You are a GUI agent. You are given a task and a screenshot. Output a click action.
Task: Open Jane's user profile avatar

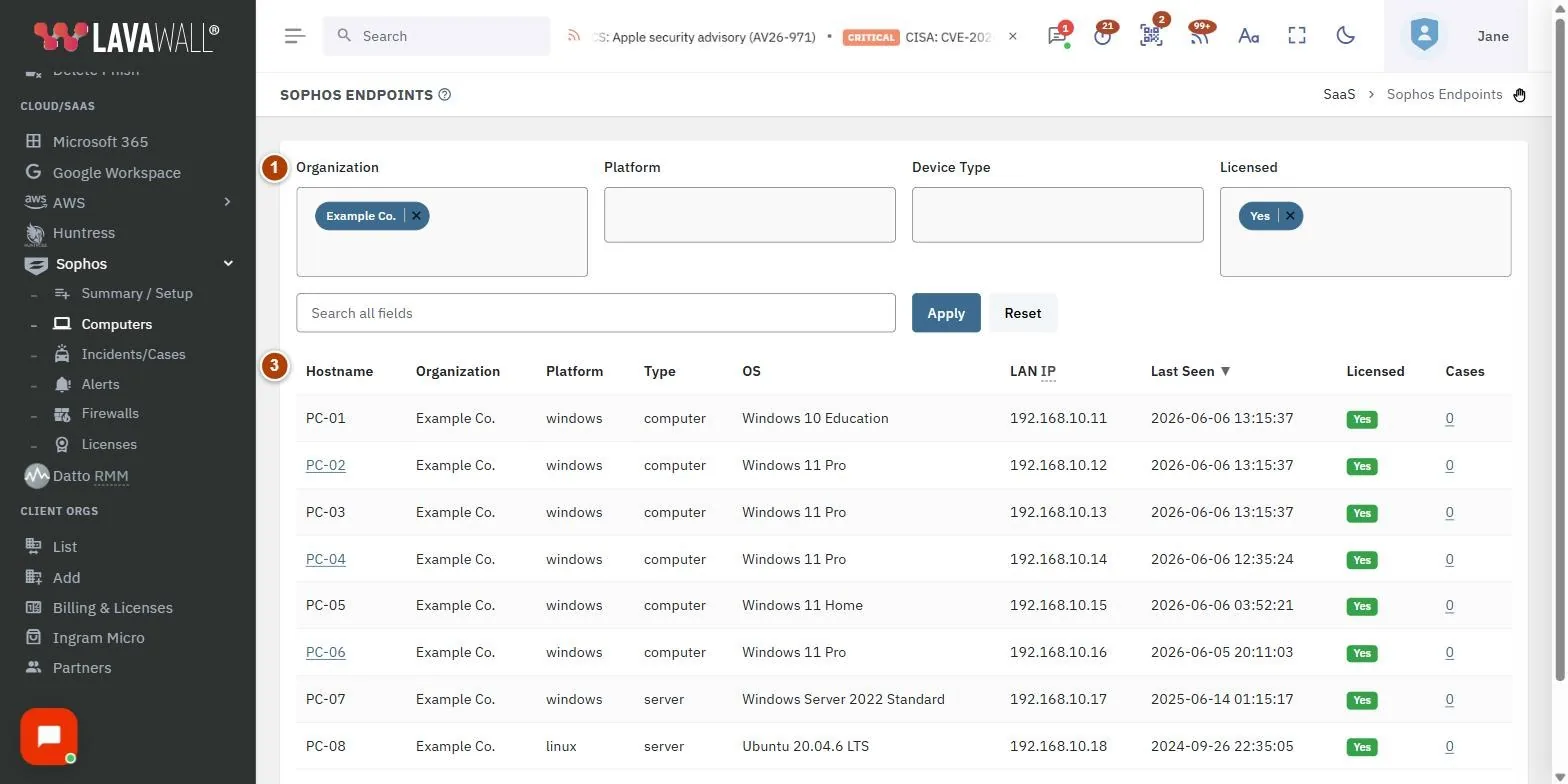[1424, 36]
